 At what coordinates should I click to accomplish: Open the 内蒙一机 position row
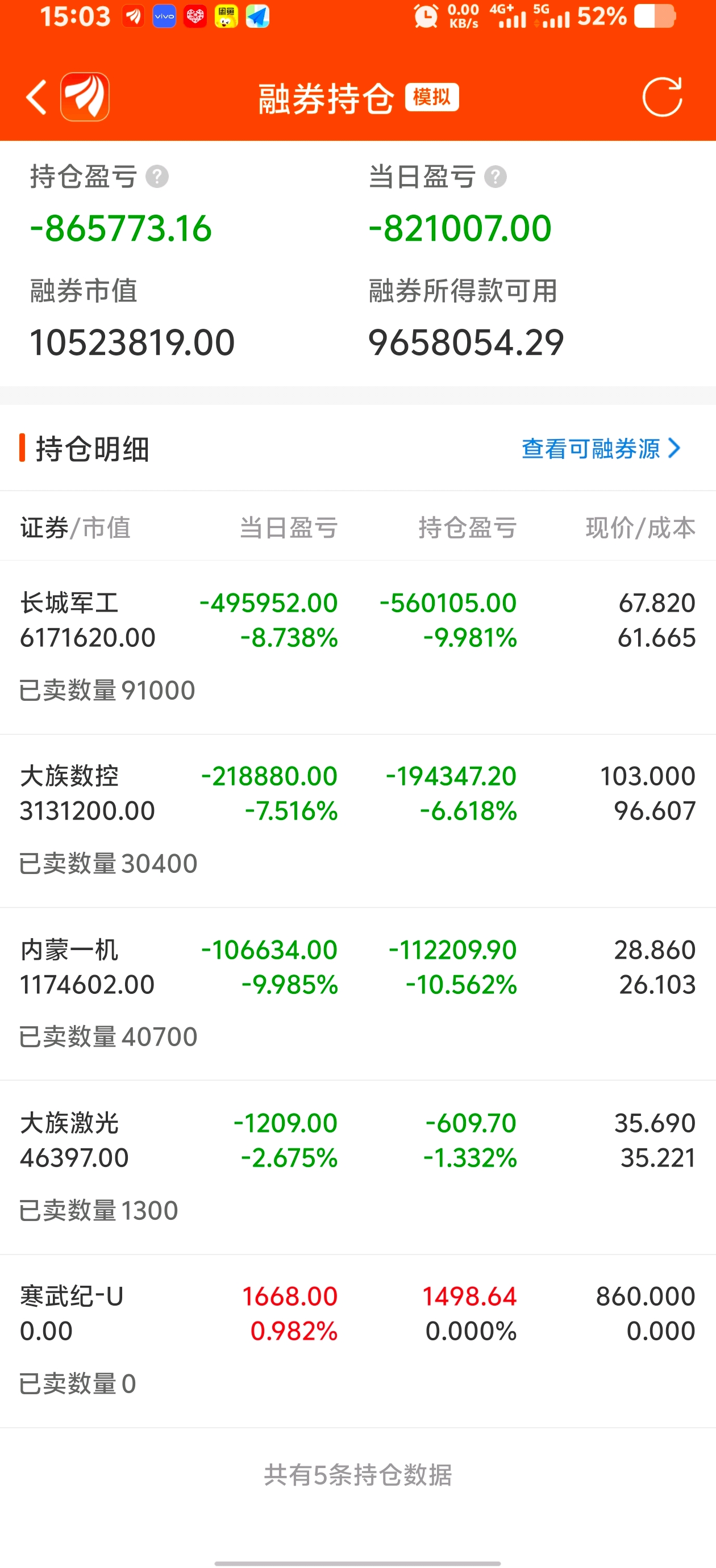(358, 994)
